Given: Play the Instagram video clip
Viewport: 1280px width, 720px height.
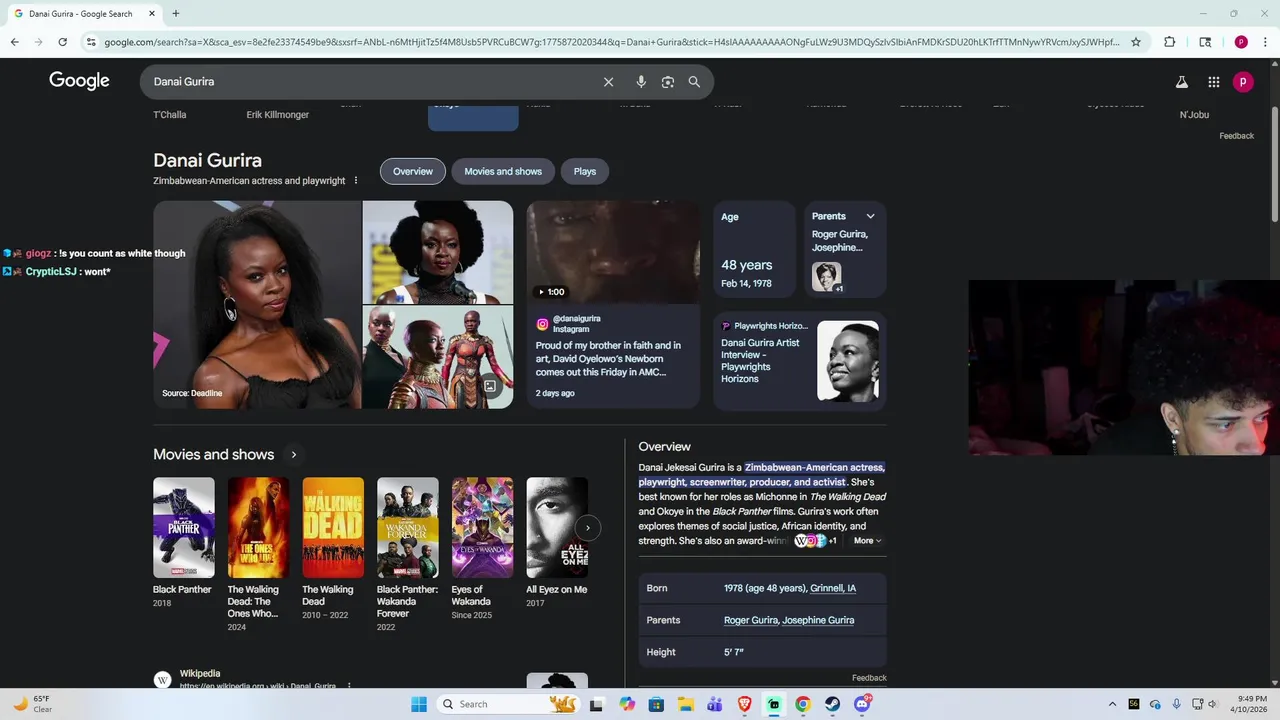Looking at the screenshot, I should pos(613,252).
